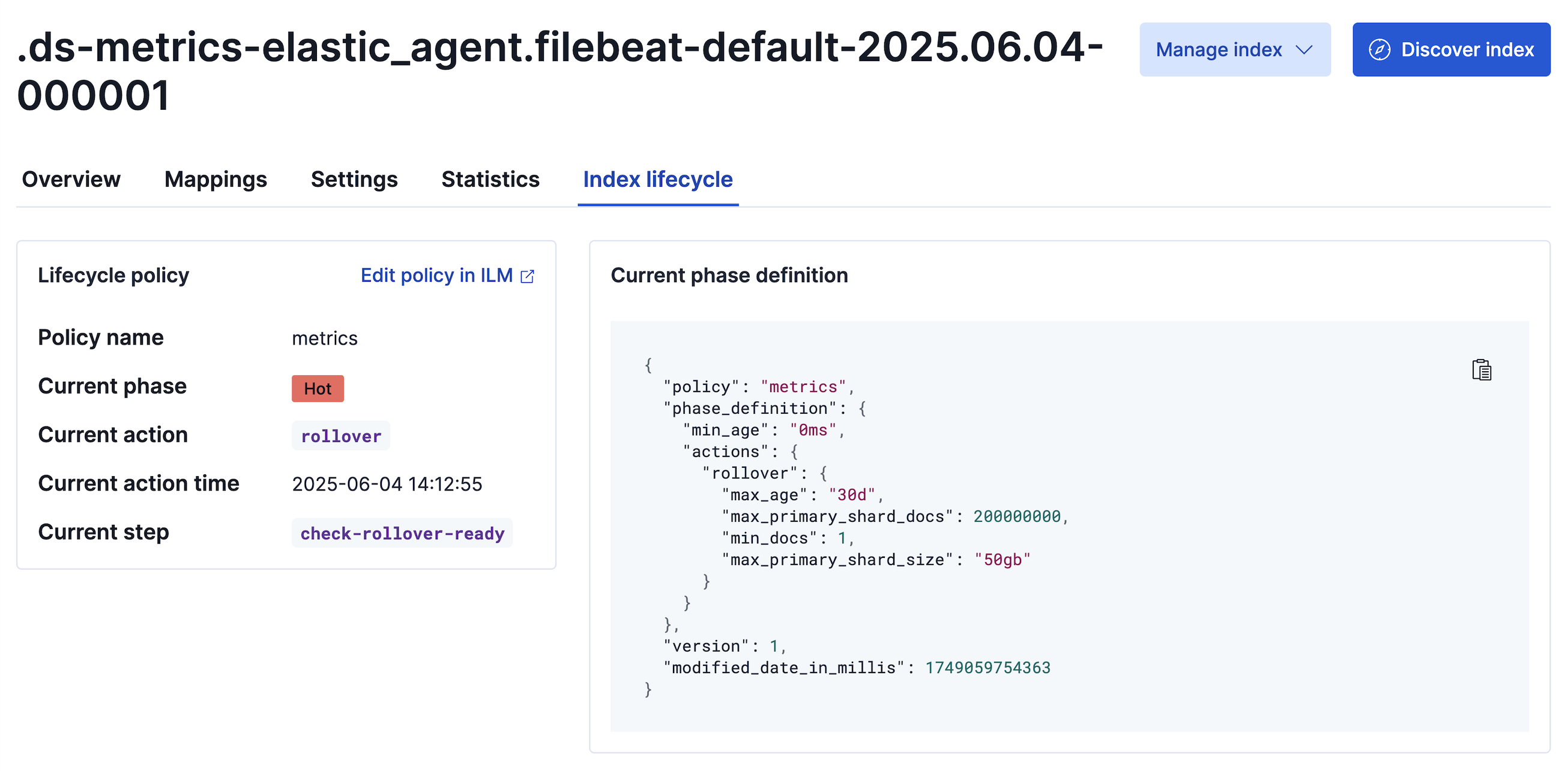
Task: Open the Mappings tab
Action: pyautogui.click(x=215, y=179)
